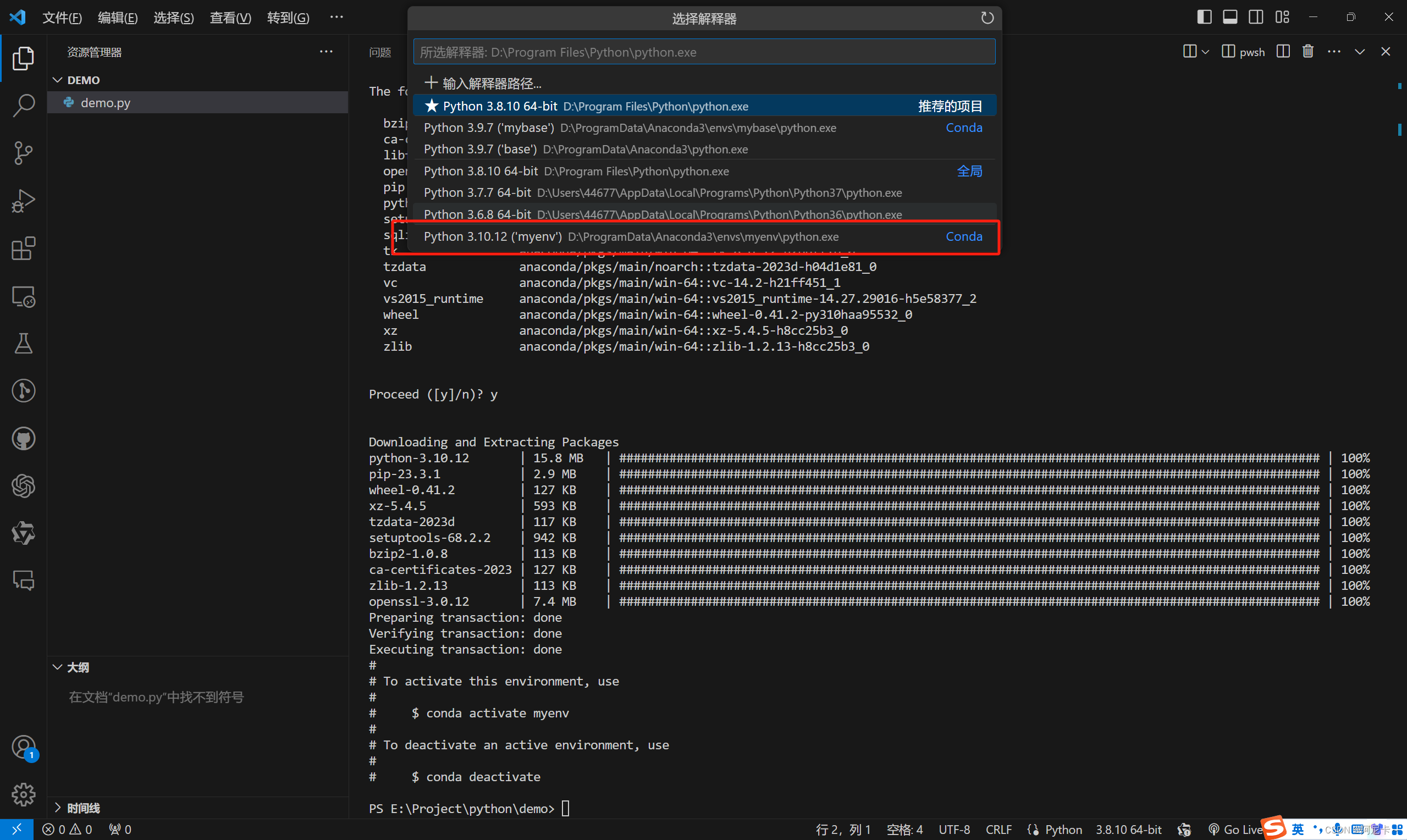This screenshot has width=1407, height=840.
Task: Click the pwsh terminal label
Action: pos(1251,52)
